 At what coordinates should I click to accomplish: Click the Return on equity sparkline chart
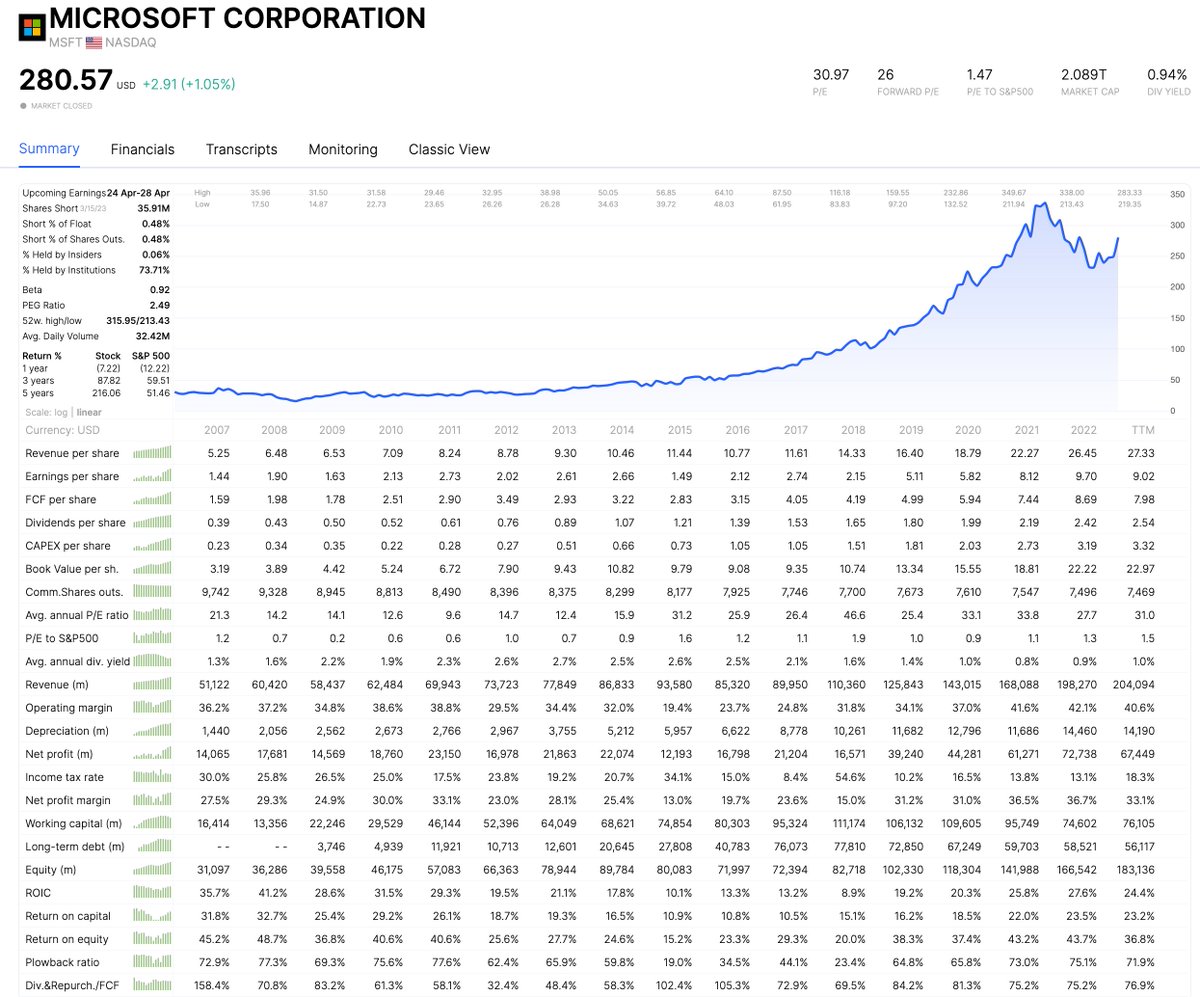tap(151, 938)
